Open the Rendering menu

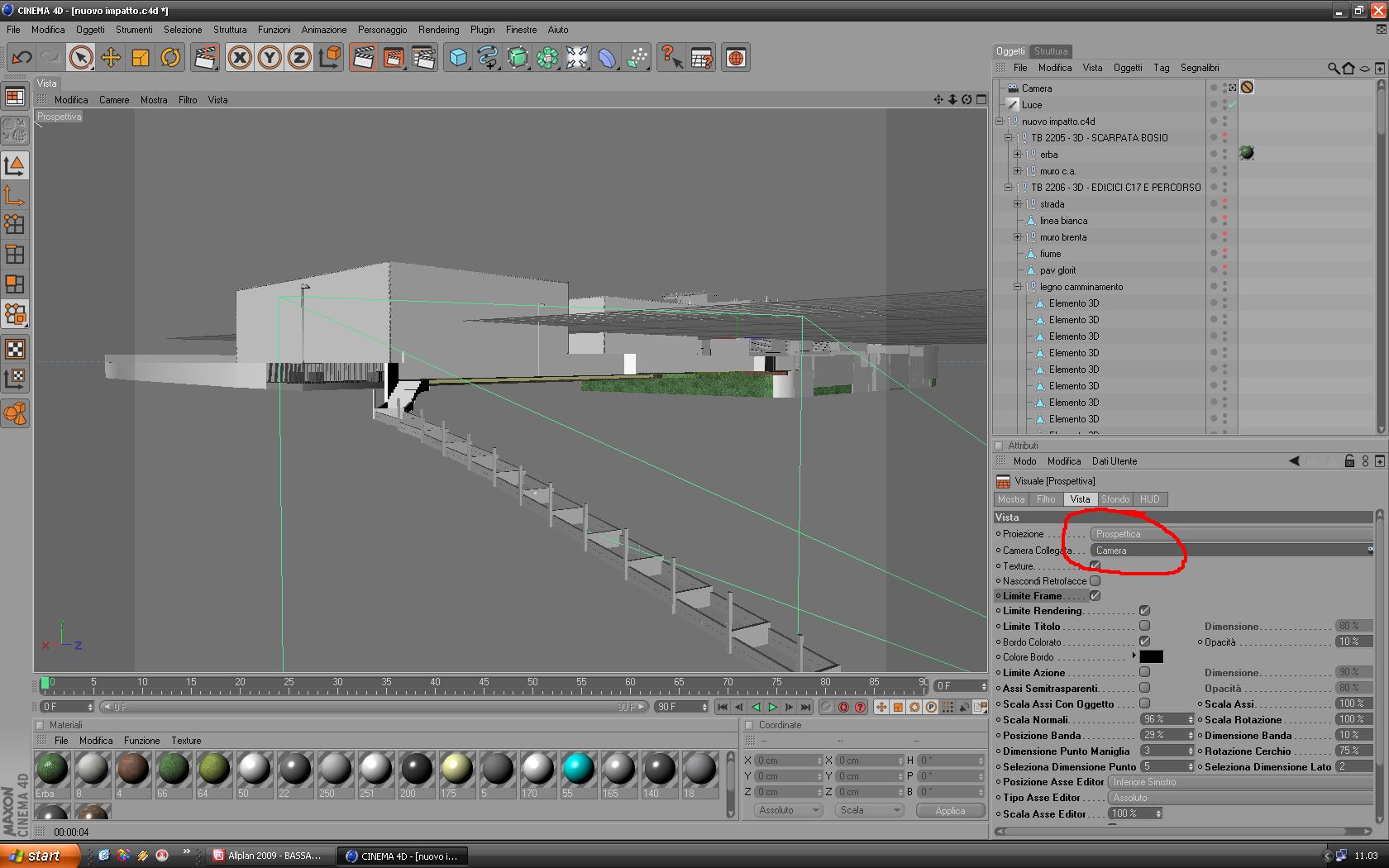pos(438,30)
